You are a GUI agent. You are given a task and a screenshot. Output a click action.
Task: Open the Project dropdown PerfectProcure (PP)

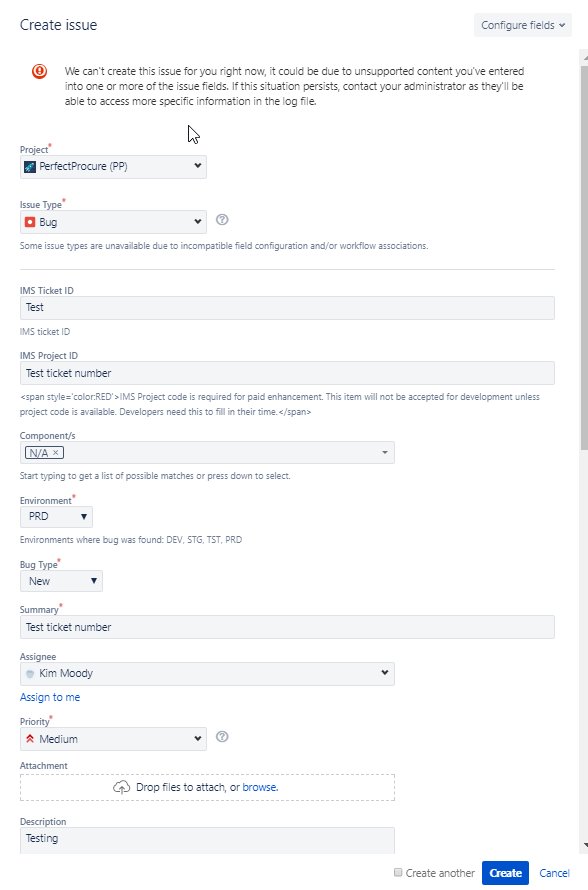click(x=114, y=167)
